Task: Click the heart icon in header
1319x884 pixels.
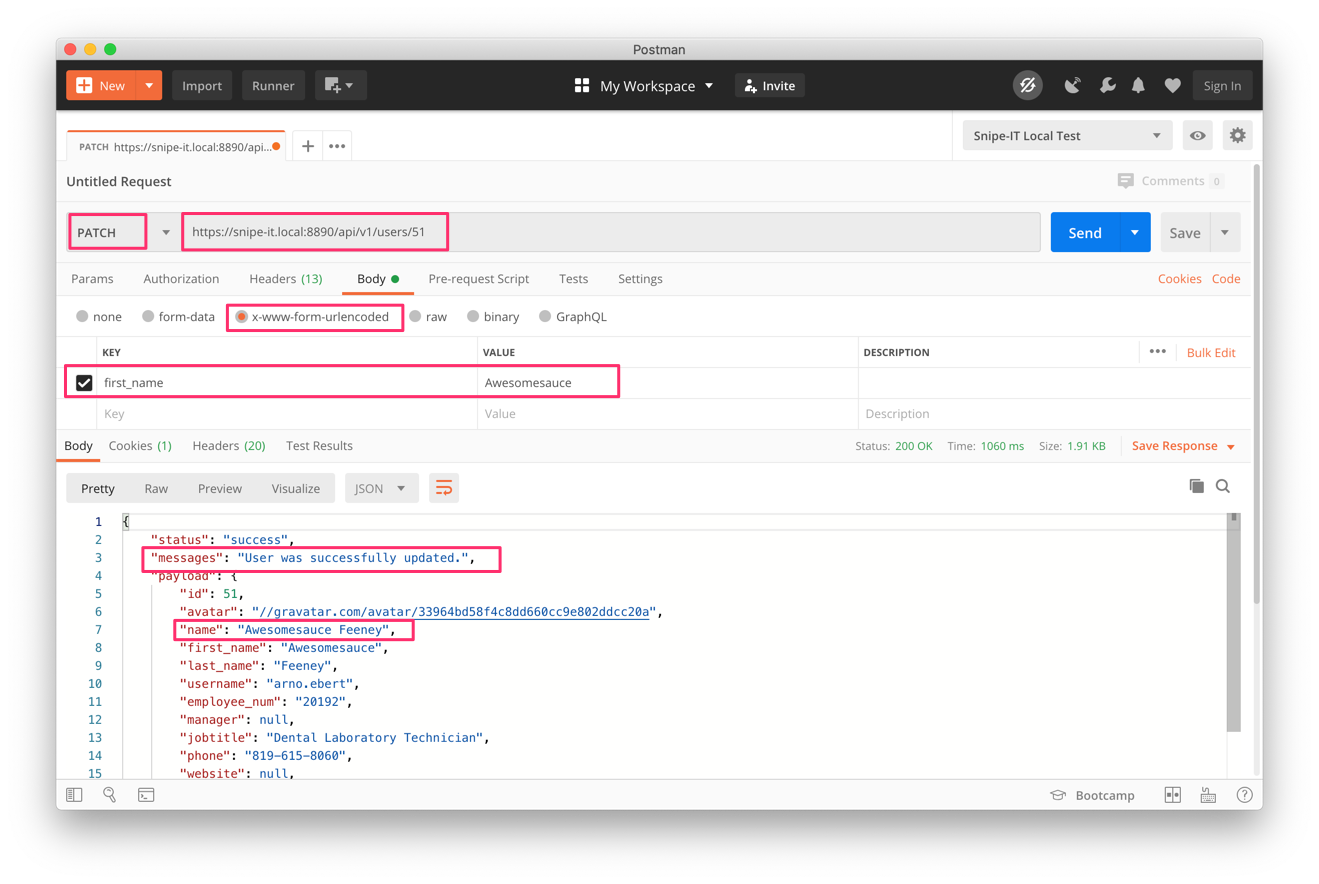Action: coord(1172,86)
